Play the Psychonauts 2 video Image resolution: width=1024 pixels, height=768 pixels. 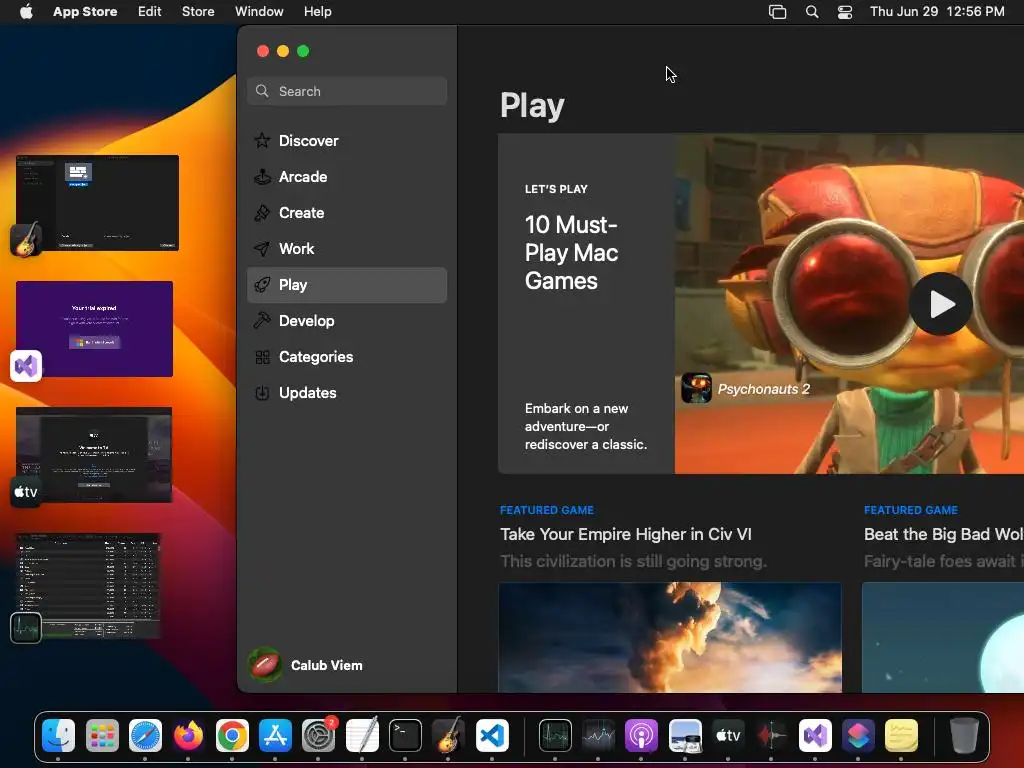point(940,304)
